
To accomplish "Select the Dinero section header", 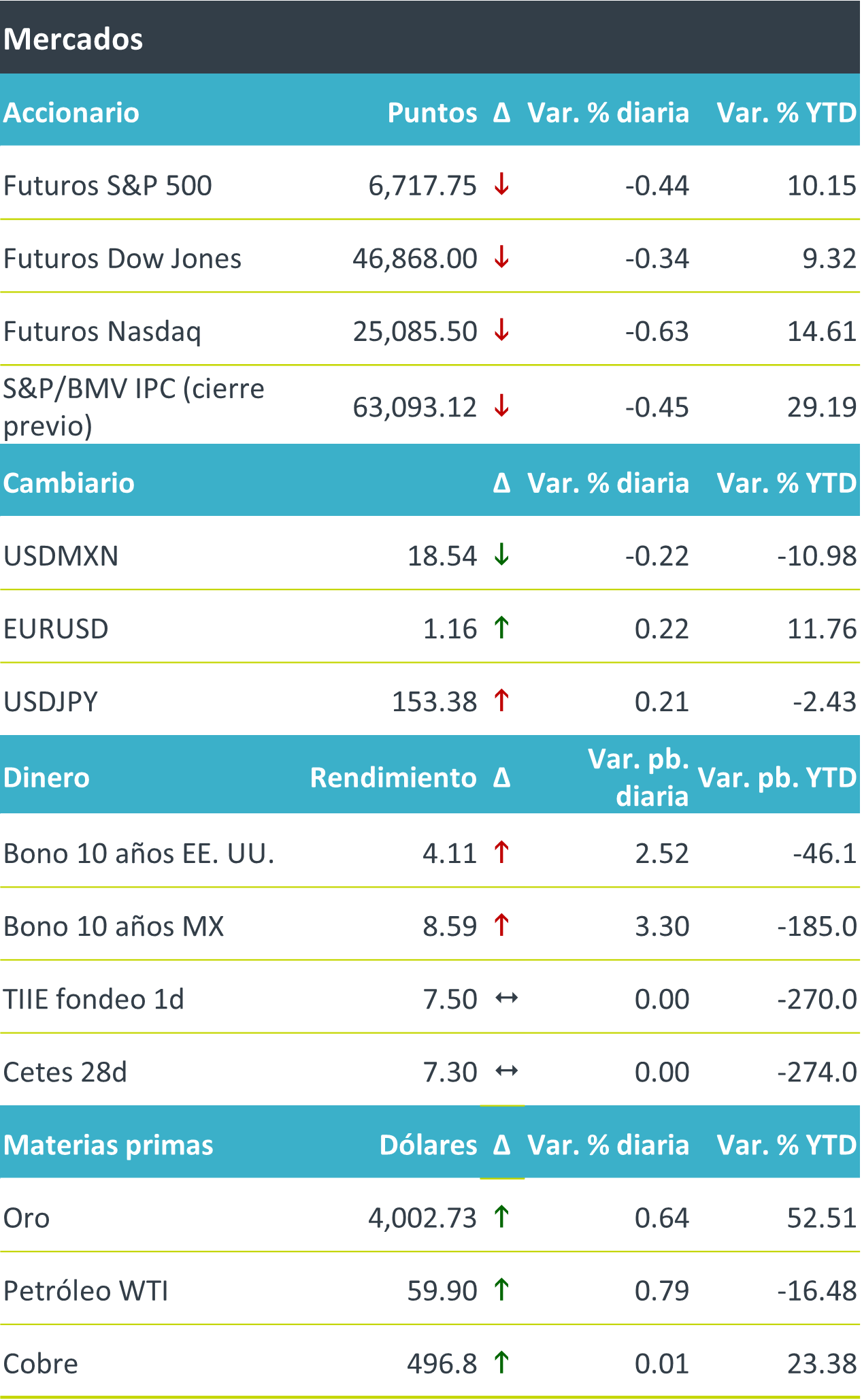I will [x=46, y=777].
